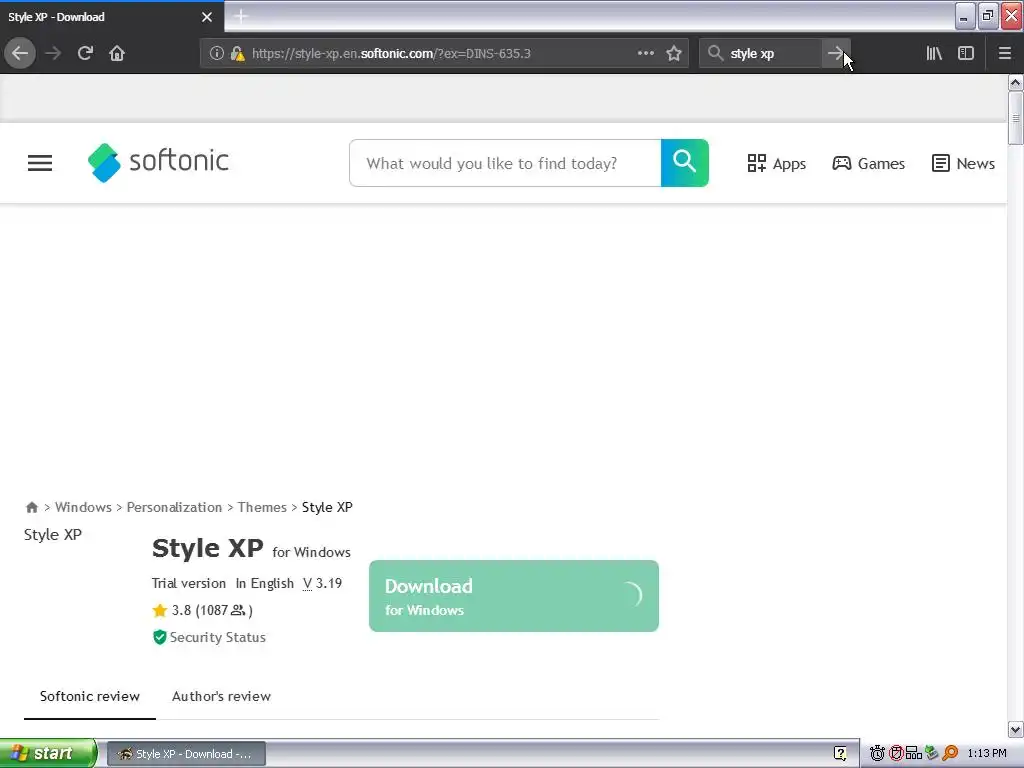Select the 'Style XP - Download' browser tab

pos(112,17)
